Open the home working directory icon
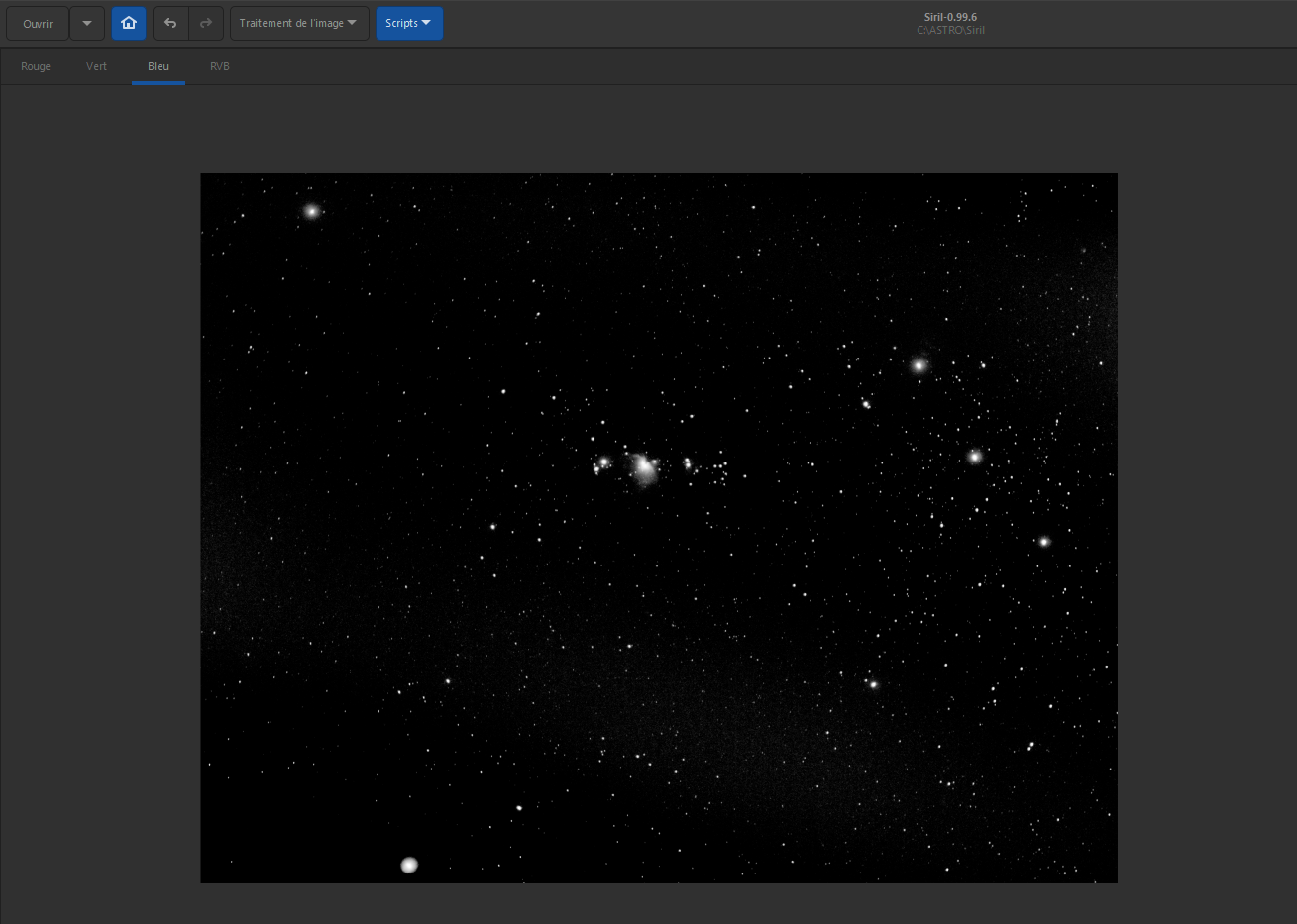 (x=129, y=23)
